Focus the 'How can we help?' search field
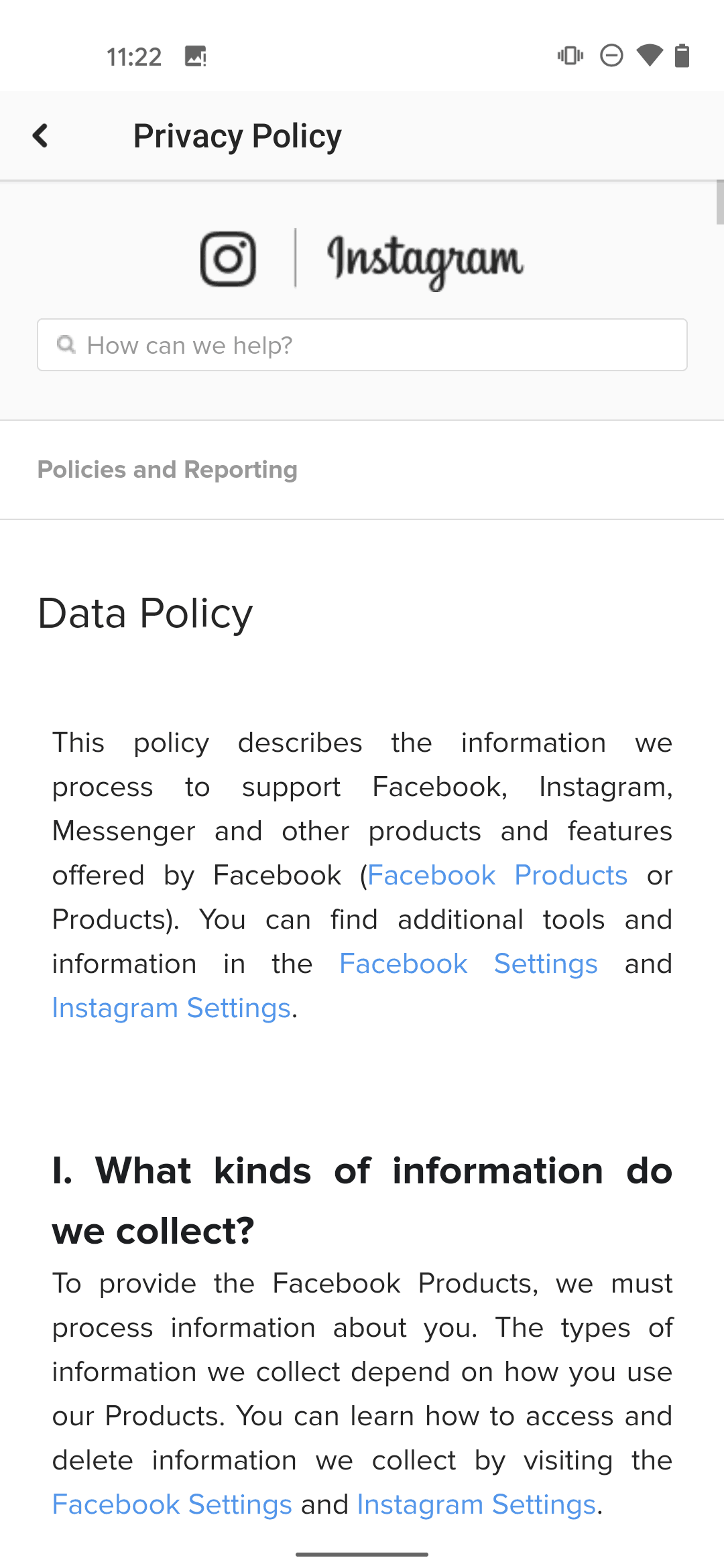 click(x=362, y=344)
